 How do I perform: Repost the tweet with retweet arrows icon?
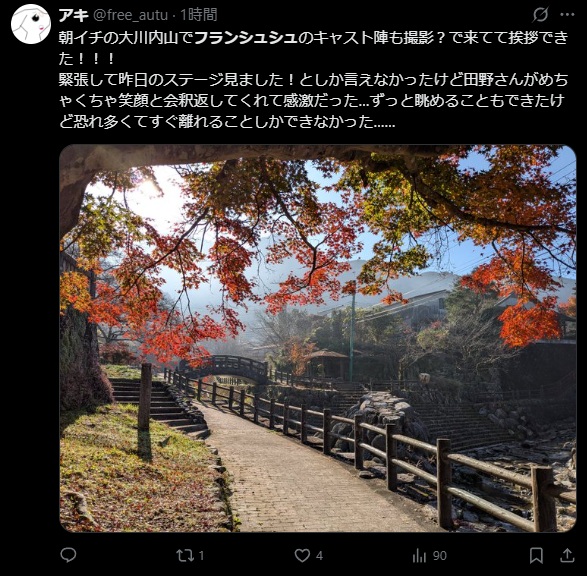point(185,555)
